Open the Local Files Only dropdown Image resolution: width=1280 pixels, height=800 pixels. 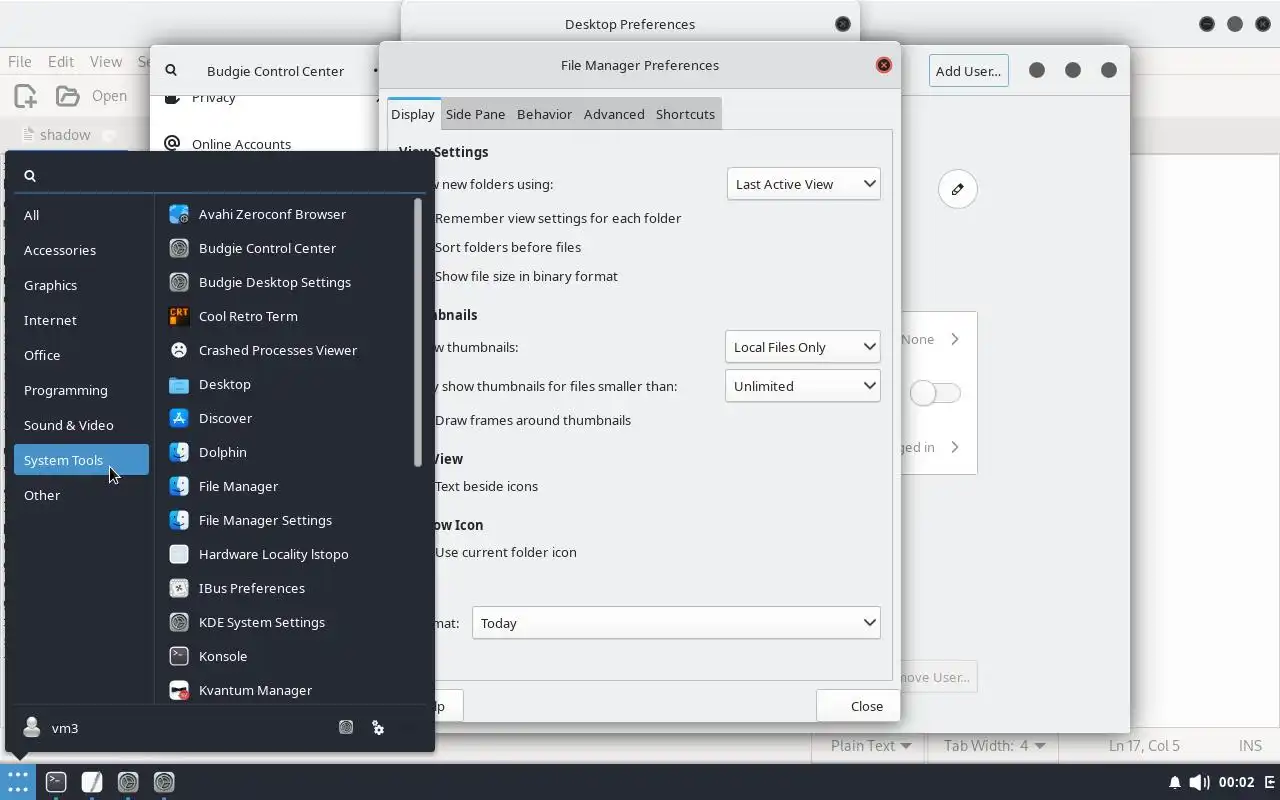(802, 347)
